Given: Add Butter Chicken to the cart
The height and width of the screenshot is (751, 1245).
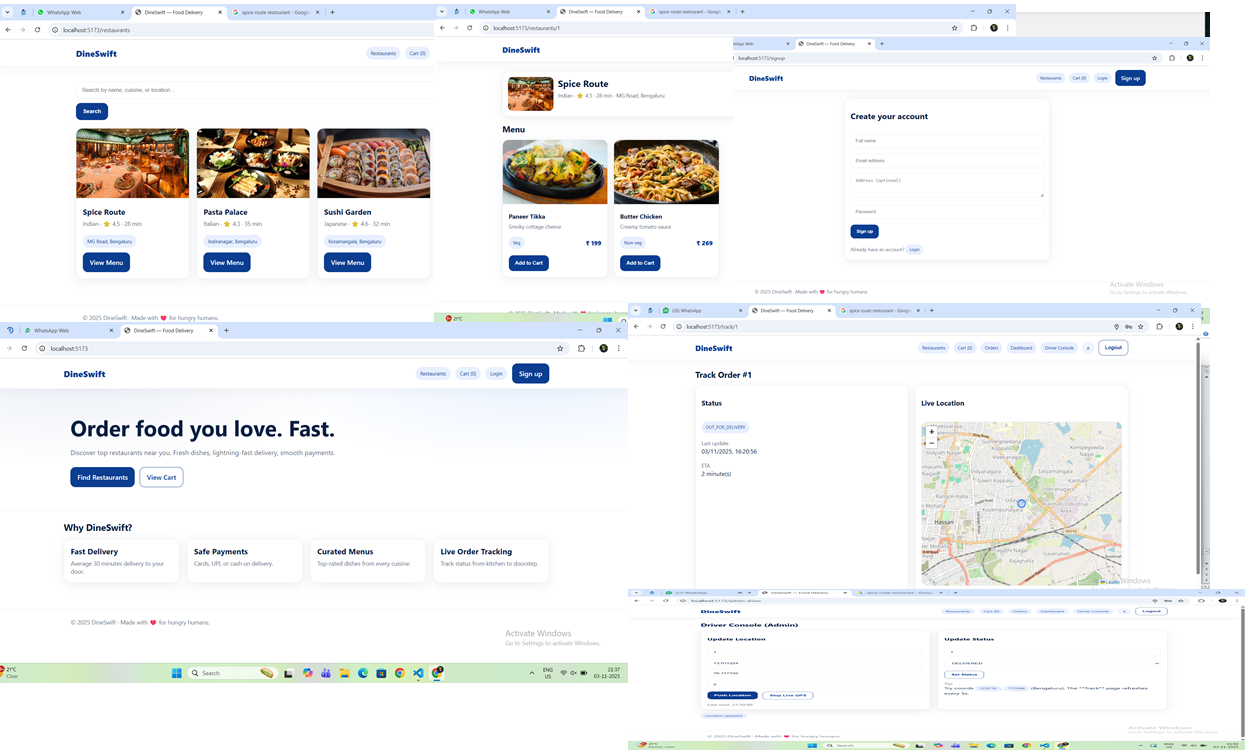Looking at the screenshot, I should point(640,263).
